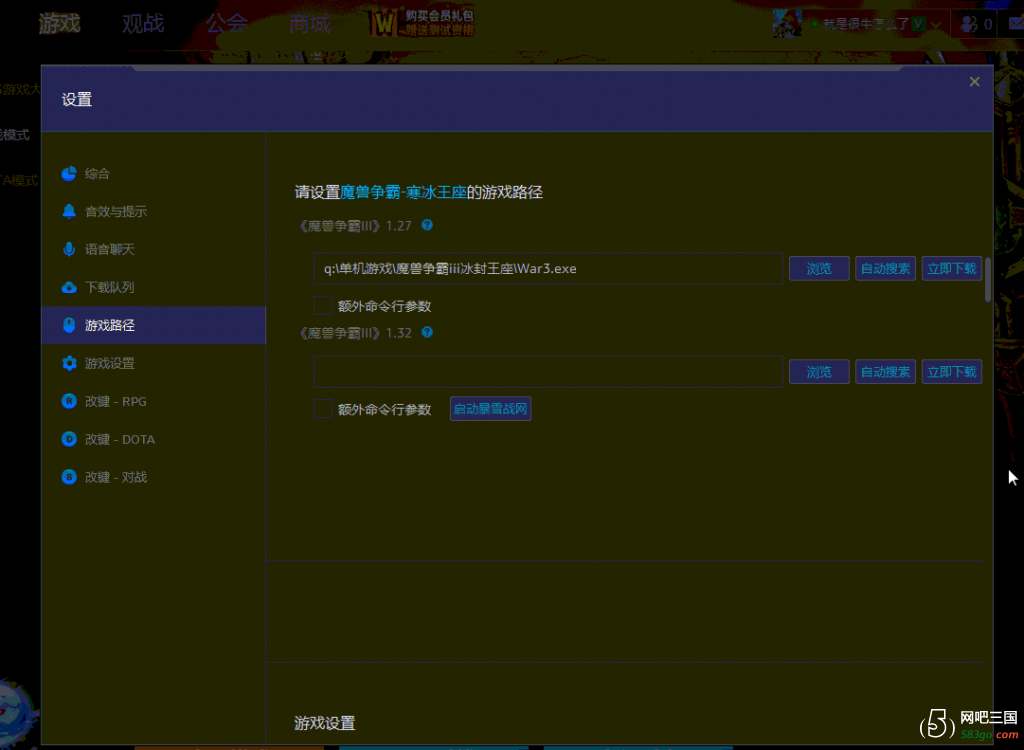Image resolution: width=1024 pixels, height=750 pixels.
Task: Click the 启动暴雪战网 button
Action: pyautogui.click(x=490, y=408)
